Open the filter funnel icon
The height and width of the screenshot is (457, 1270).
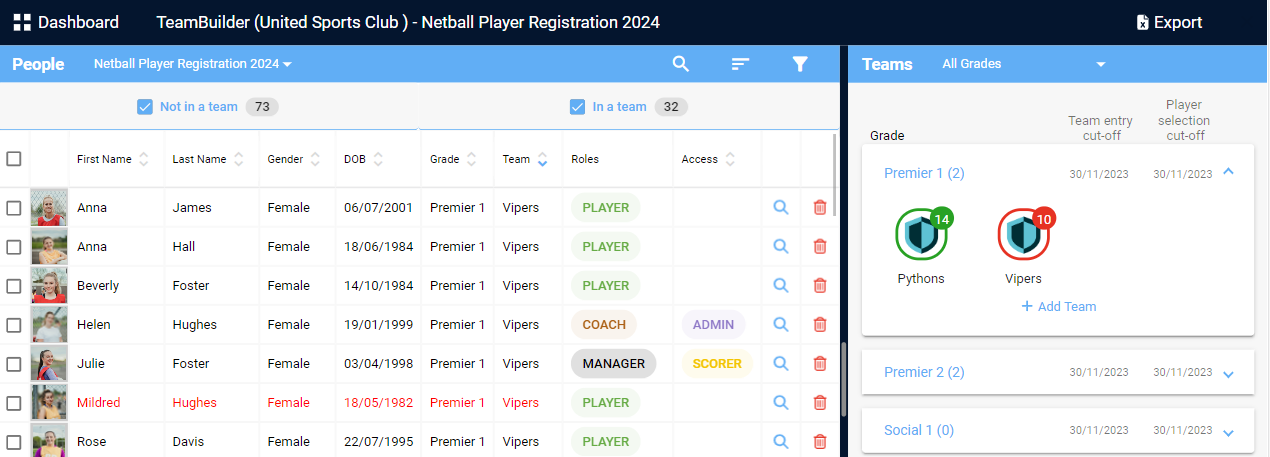pos(800,64)
